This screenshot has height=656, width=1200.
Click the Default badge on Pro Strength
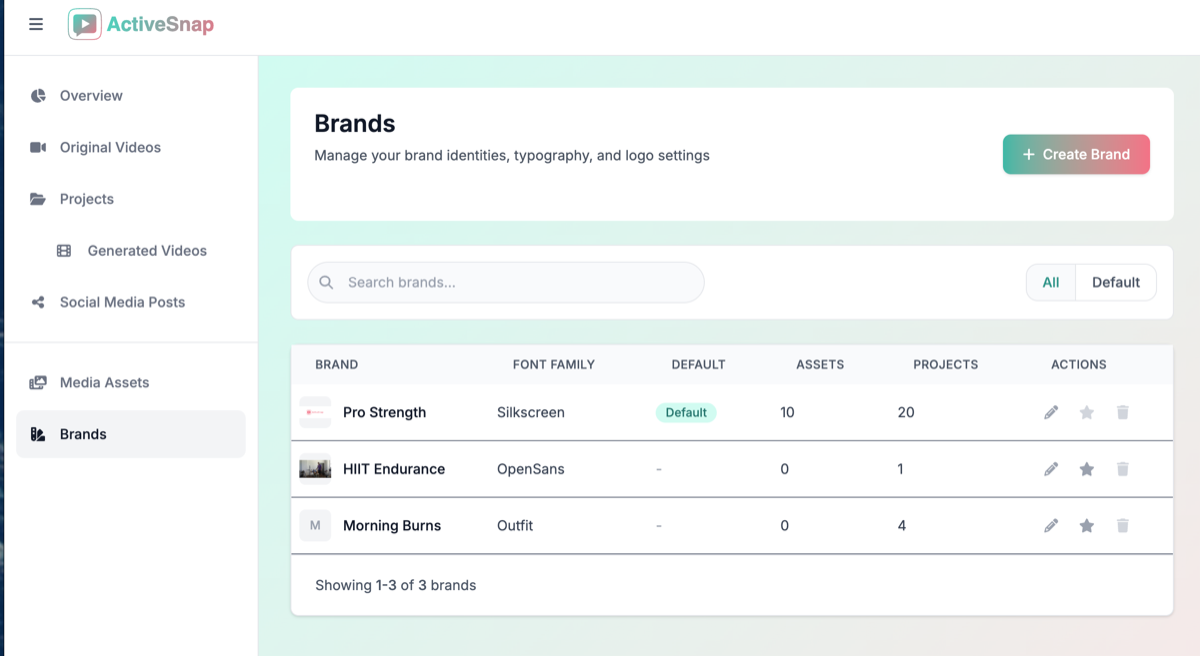686,412
